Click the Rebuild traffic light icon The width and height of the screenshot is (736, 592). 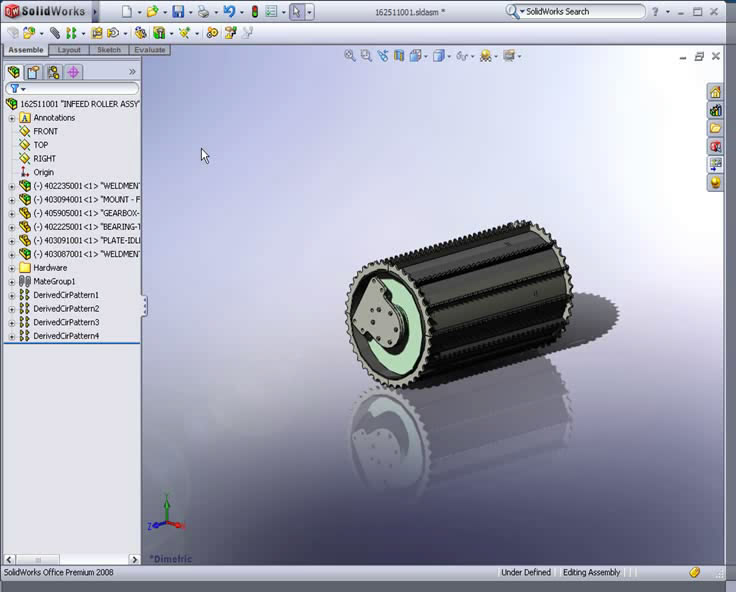(255, 11)
